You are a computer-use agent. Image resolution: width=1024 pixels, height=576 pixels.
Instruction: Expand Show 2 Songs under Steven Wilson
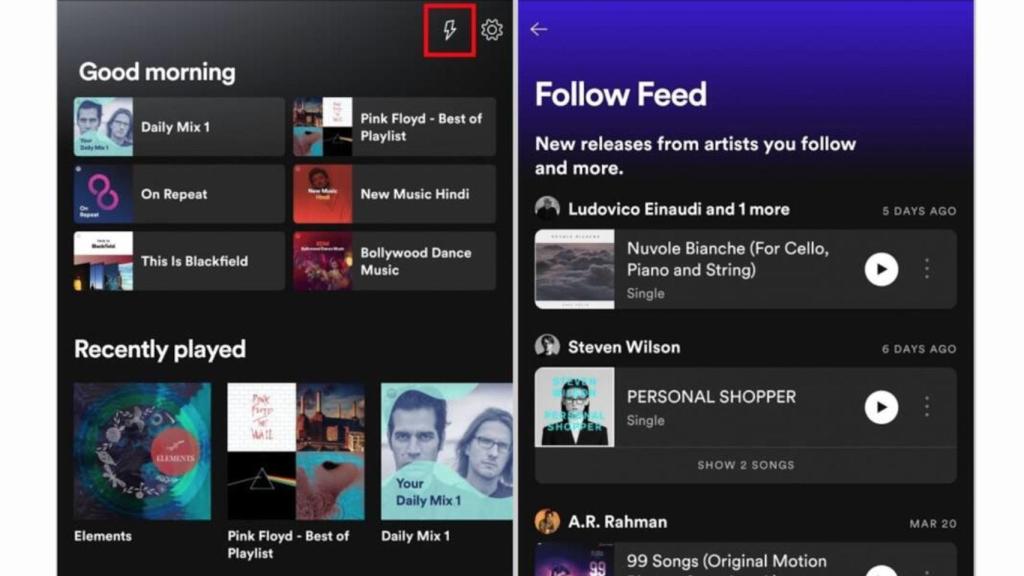[x=746, y=465]
